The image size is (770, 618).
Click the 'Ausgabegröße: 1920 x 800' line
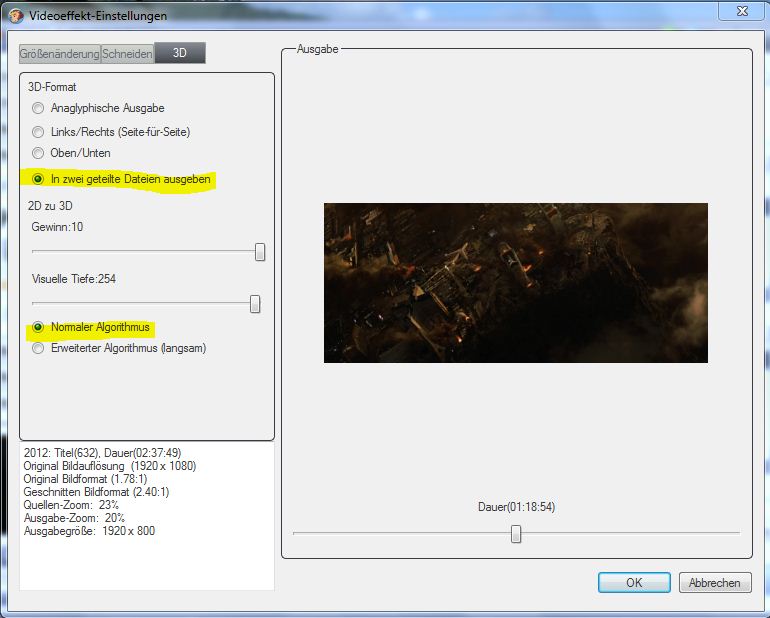pos(89,531)
